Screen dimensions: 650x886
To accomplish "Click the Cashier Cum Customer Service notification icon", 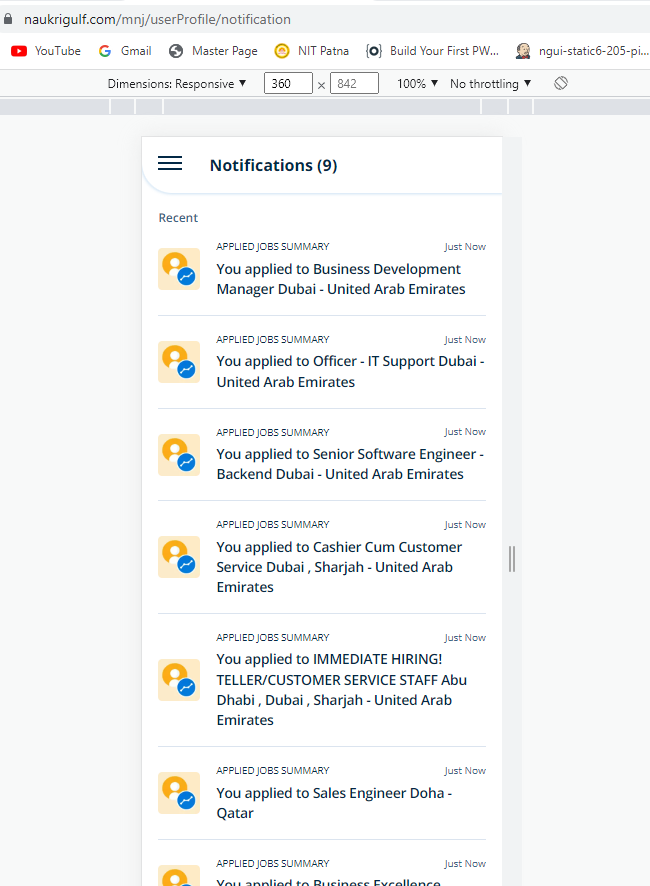I will pyautogui.click(x=179, y=557).
